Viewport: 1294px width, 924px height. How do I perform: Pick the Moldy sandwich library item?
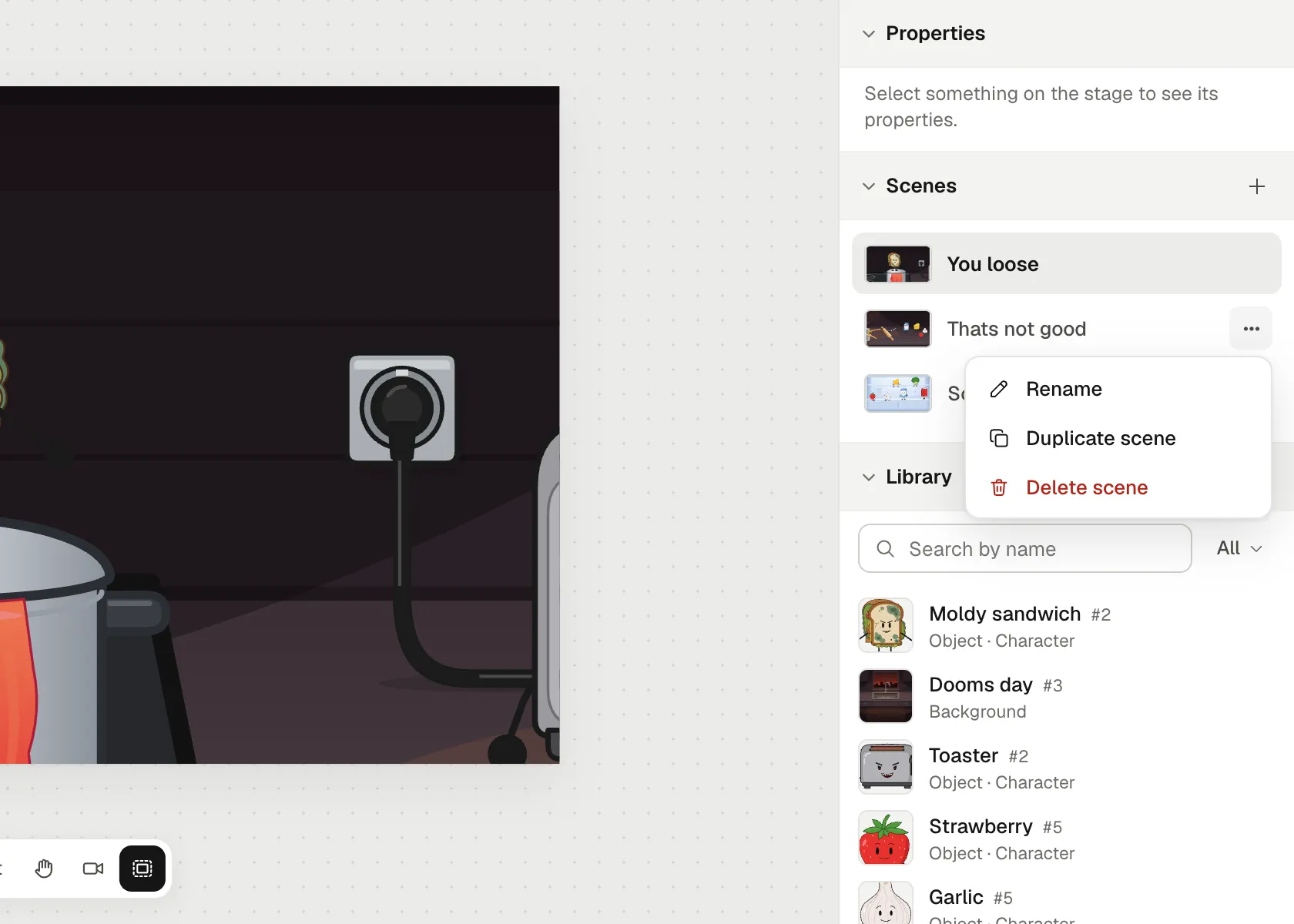[x=1066, y=625]
